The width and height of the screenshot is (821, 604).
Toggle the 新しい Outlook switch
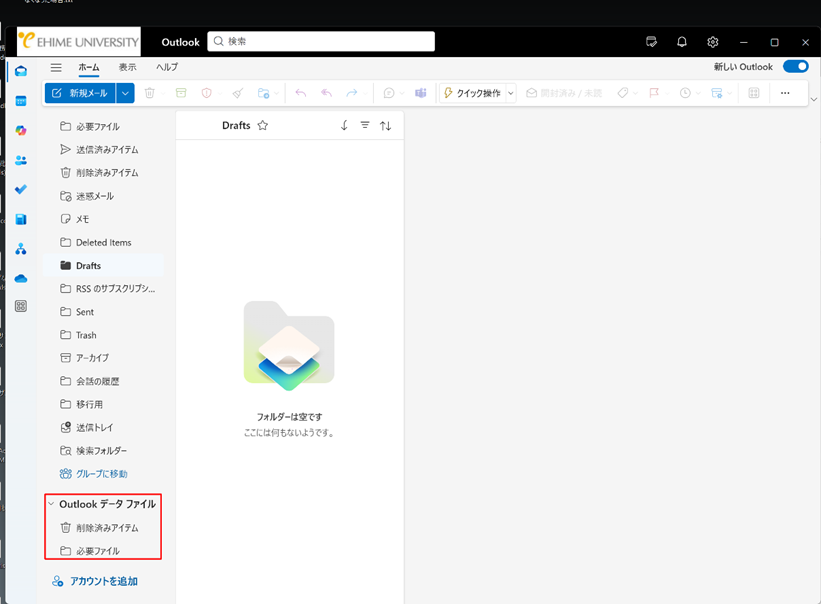point(795,67)
